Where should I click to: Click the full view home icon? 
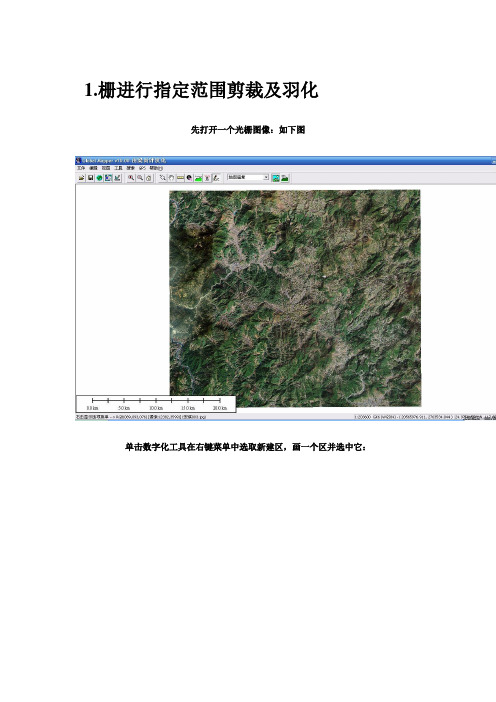point(149,178)
